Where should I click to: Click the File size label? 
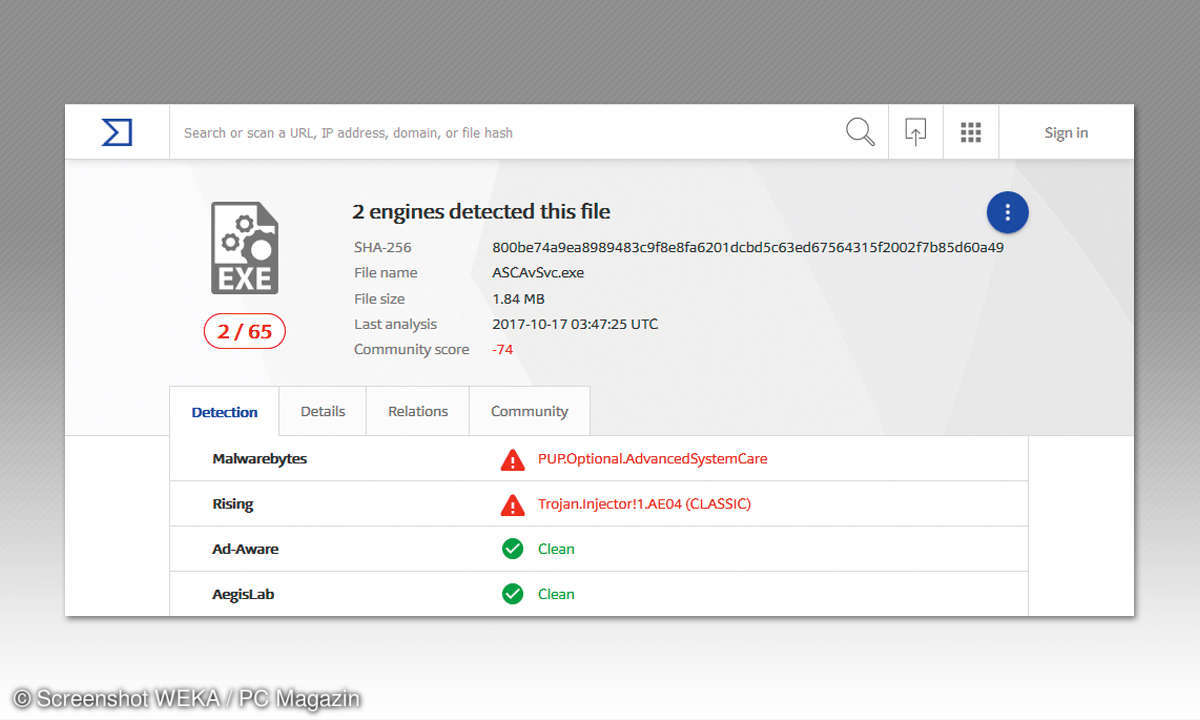tap(379, 298)
